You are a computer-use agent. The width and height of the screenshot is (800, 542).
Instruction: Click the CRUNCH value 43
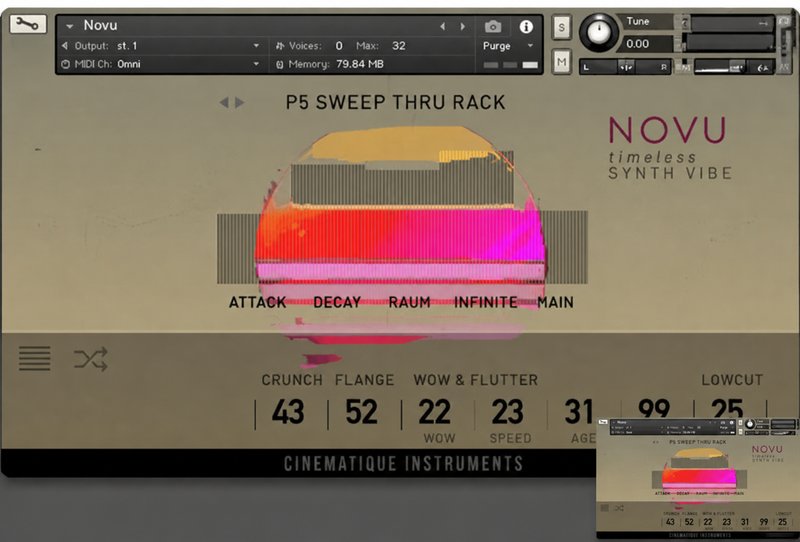click(288, 412)
